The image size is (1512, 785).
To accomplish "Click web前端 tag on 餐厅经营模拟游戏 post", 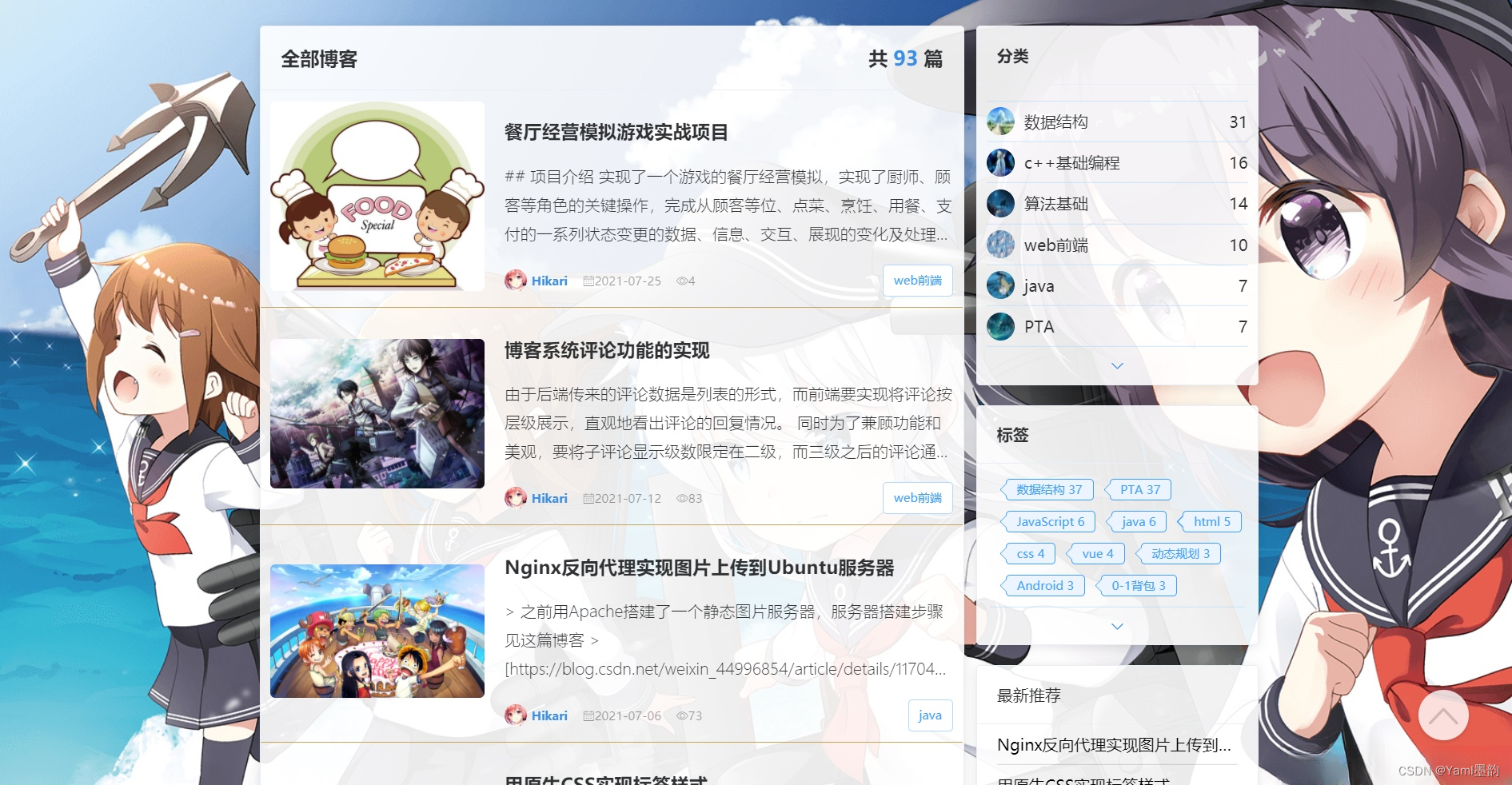I will click(918, 281).
